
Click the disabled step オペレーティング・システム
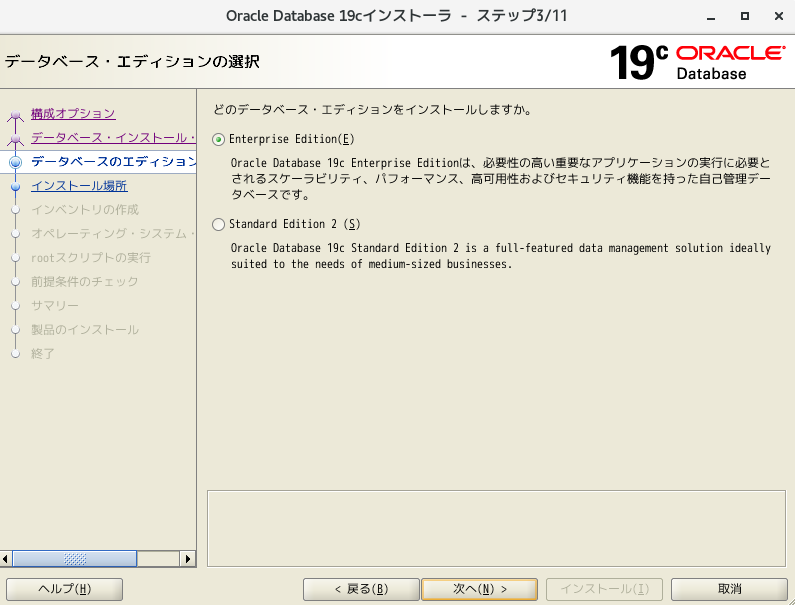click(x=113, y=233)
